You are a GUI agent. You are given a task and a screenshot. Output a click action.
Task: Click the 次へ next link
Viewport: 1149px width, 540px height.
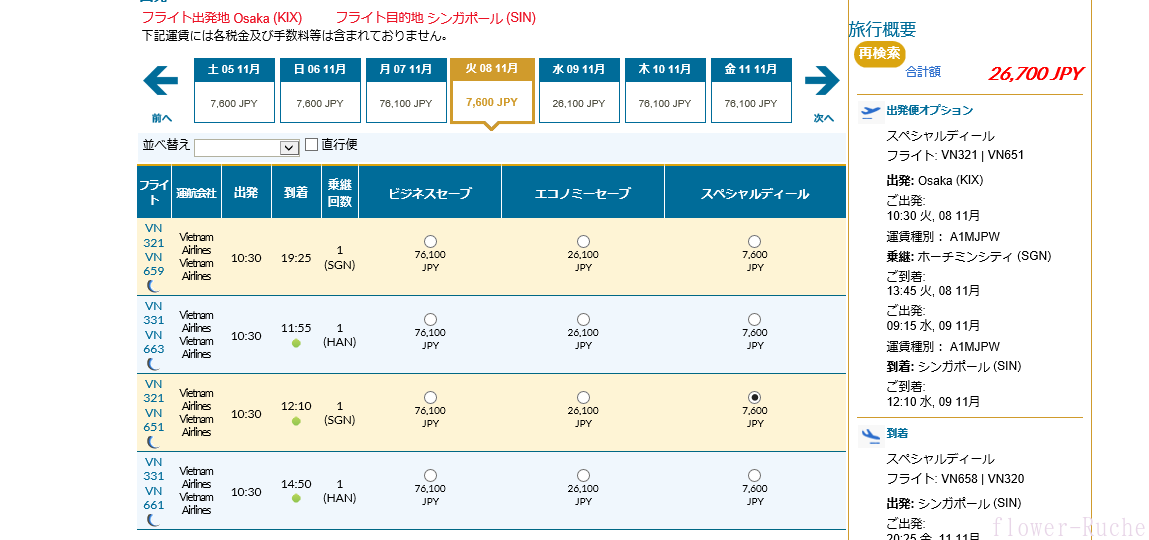pos(824,117)
